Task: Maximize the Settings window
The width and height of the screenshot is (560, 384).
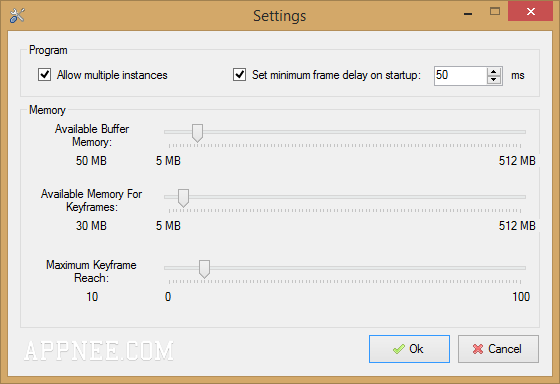Action: 495,11
